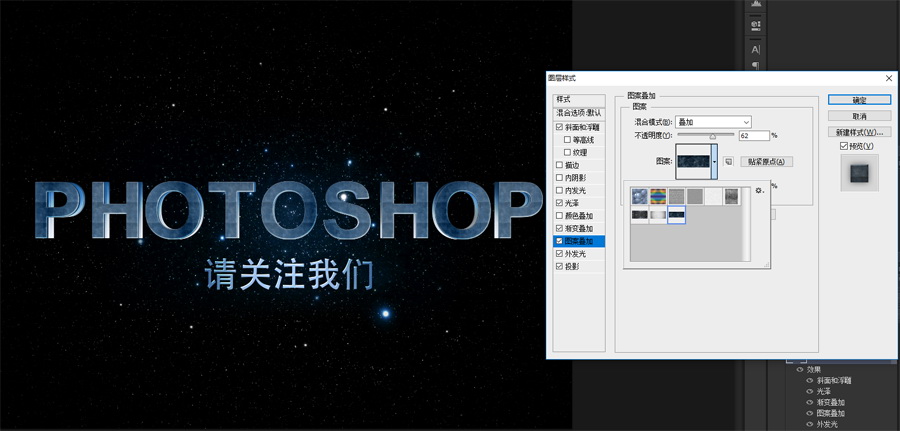Toggle eye for 渐变叠加 in Layers panel
The width and height of the screenshot is (900, 431).
coord(810,402)
